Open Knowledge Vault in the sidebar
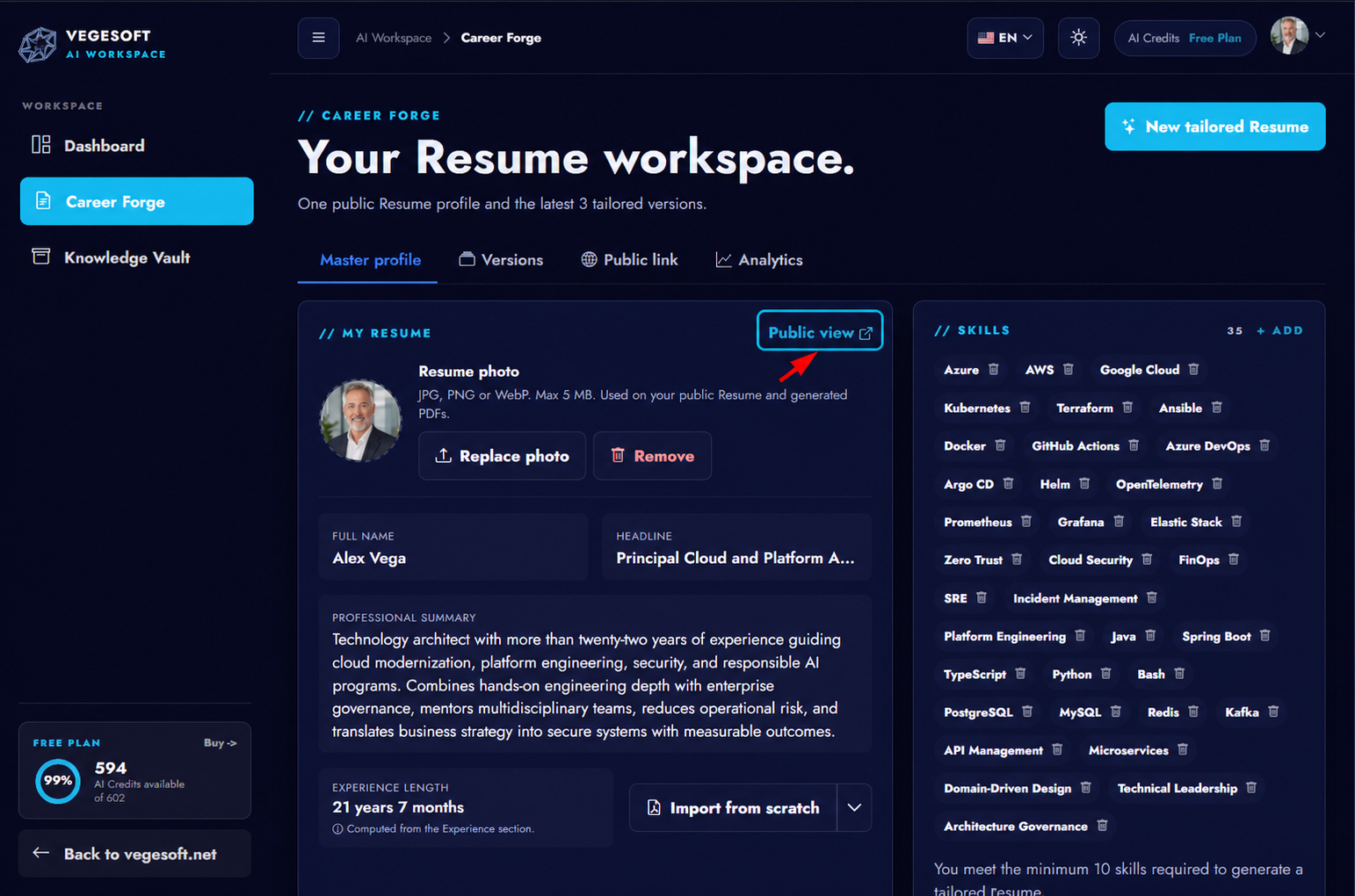Image resolution: width=1355 pixels, height=896 pixels. pyautogui.click(x=136, y=257)
